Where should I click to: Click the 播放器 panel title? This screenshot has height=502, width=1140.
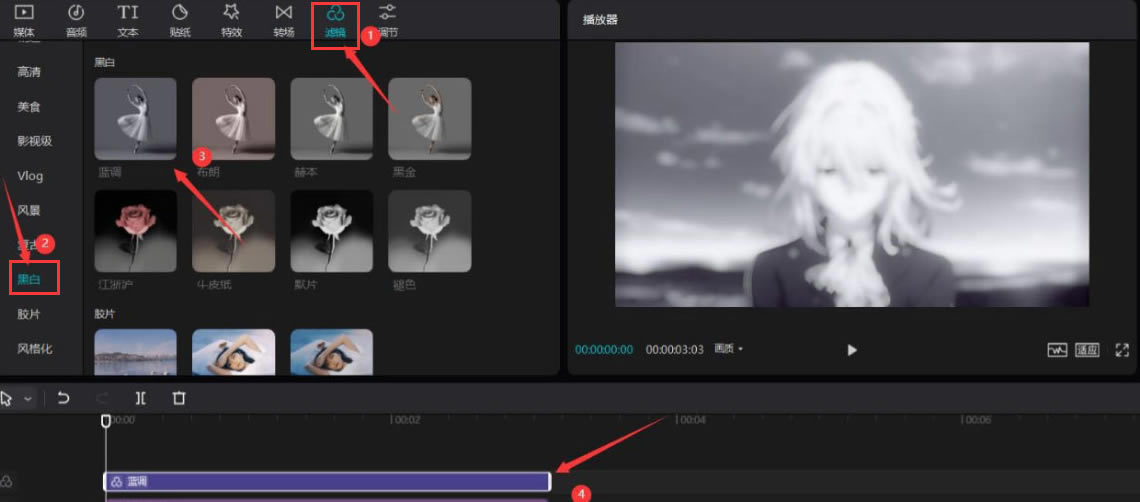pos(600,20)
